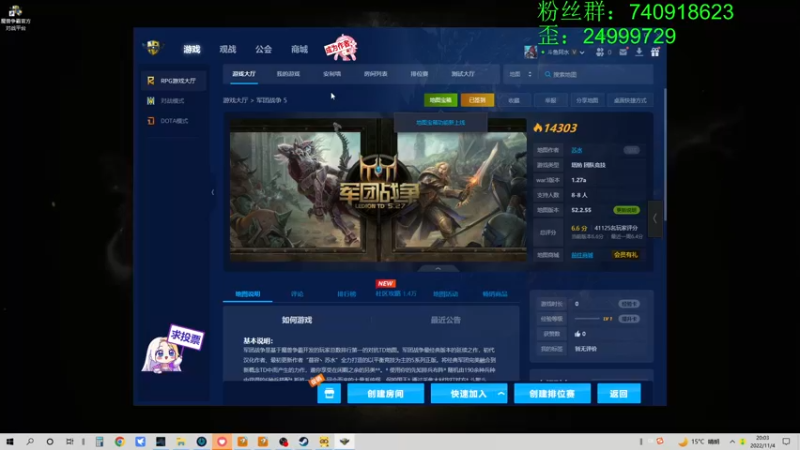800x450 pixels.
Task: Click 游戏大厅 in the breadcrumb
Action: tap(235, 101)
